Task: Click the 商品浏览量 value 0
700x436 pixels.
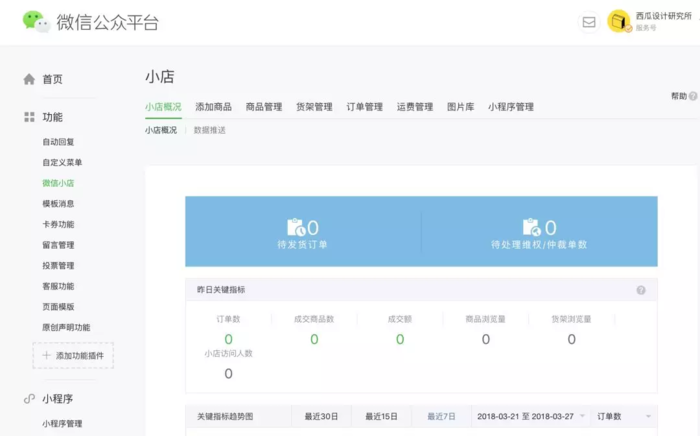Action: [x=486, y=340]
